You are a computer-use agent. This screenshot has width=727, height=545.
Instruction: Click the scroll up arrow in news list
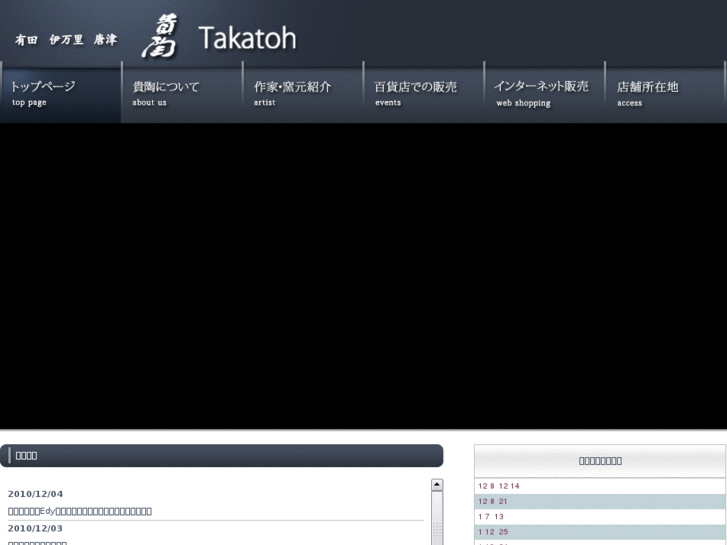437,485
